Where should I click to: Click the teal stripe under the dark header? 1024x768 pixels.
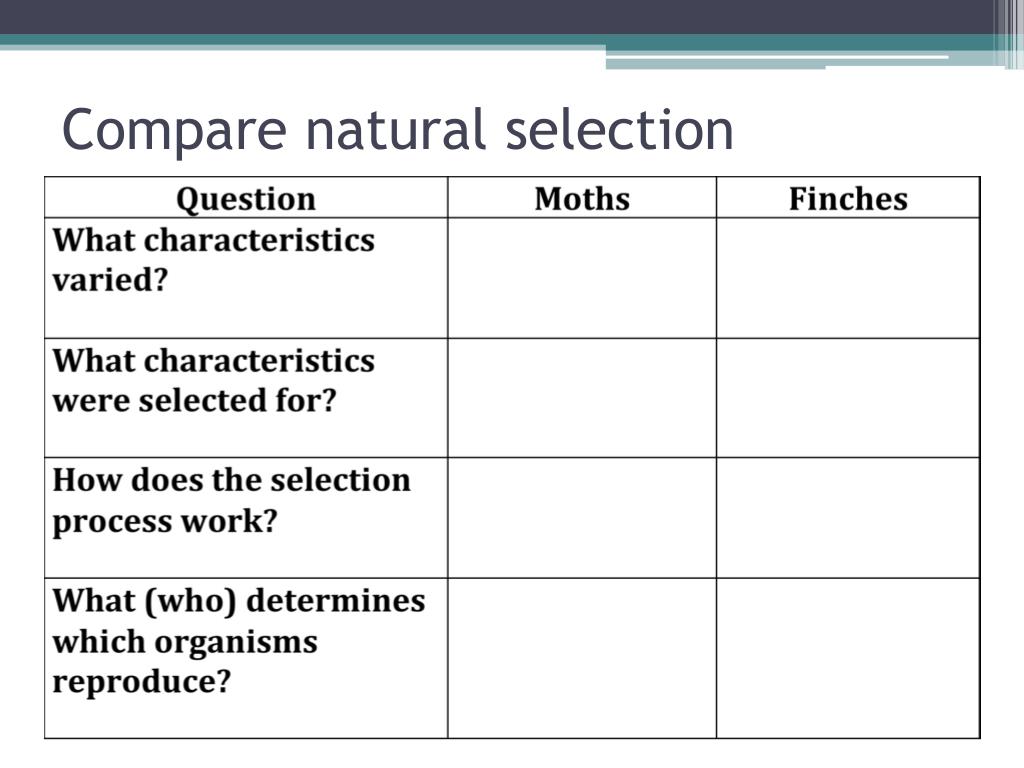tap(496, 39)
